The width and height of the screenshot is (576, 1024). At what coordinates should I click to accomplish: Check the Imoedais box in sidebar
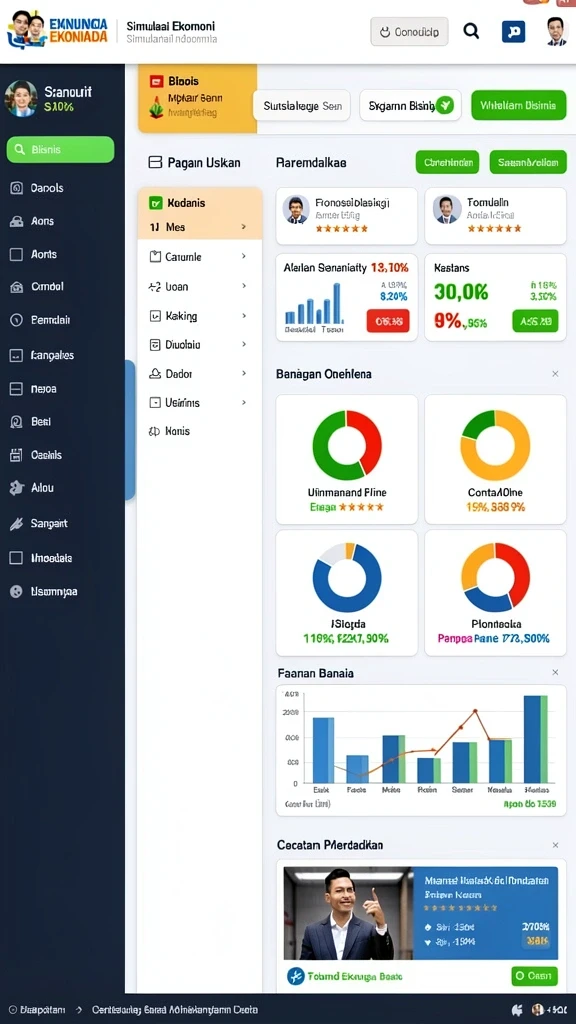click(16, 558)
